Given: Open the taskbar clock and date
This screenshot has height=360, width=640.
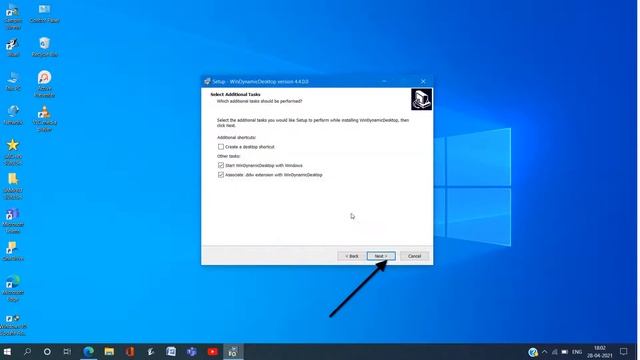Looking at the screenshot, I should coord(600,352).
